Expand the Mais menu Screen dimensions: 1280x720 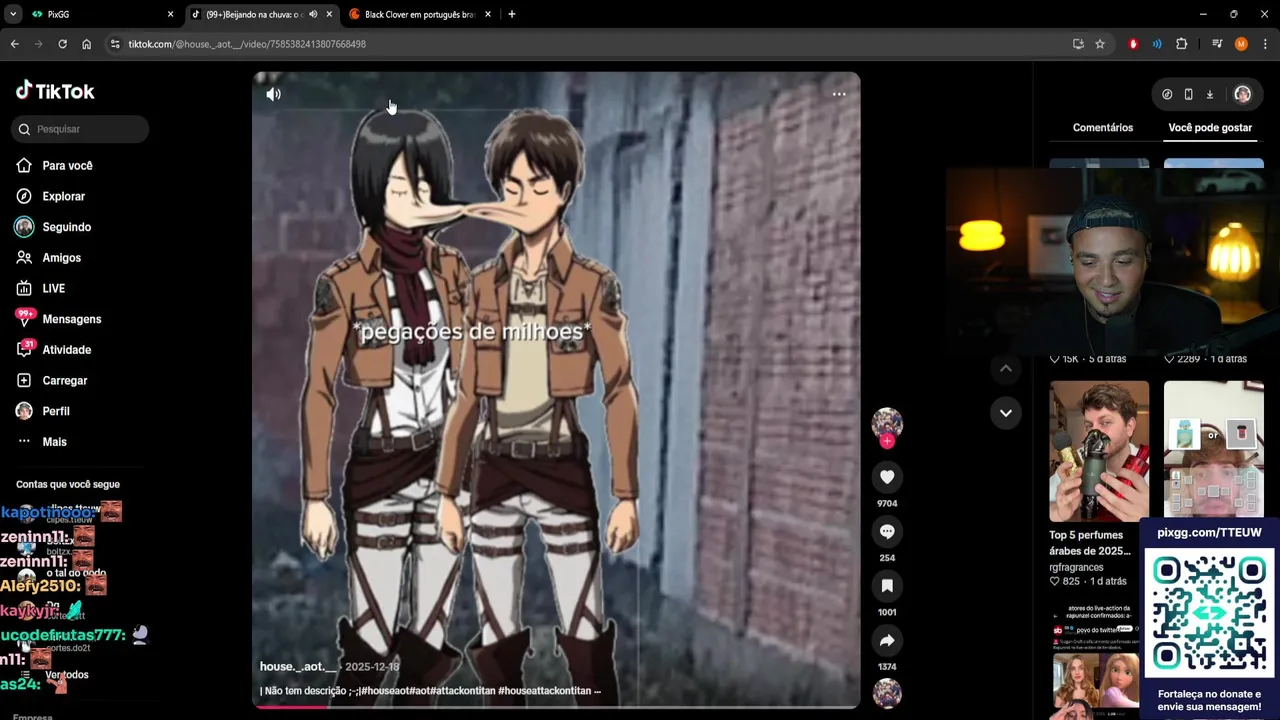point(54,442)
